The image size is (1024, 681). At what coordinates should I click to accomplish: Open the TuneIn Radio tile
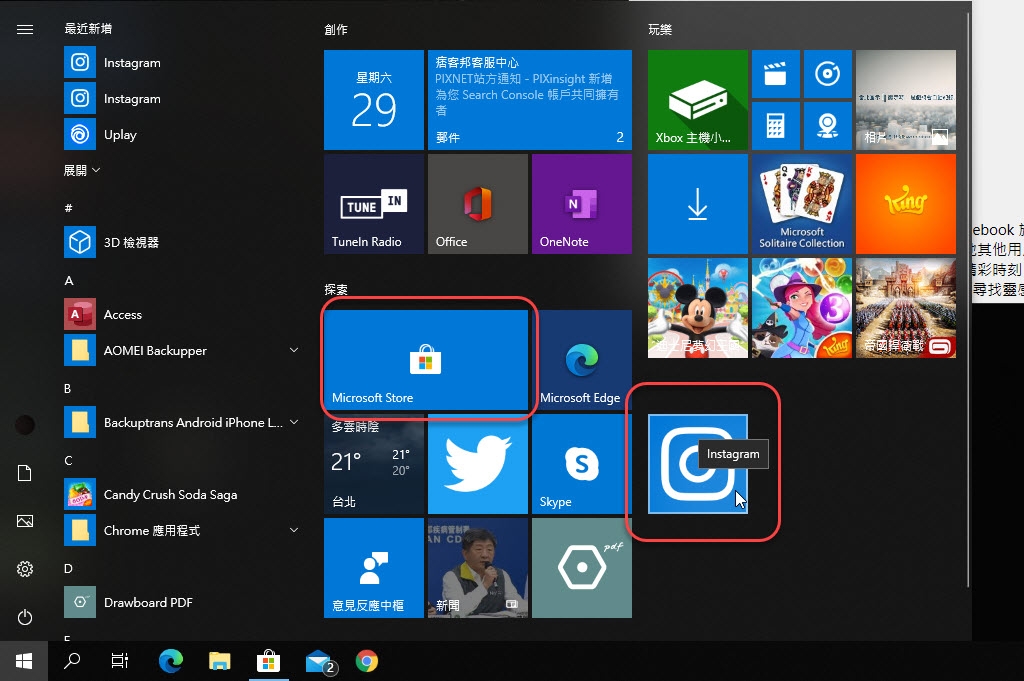pos(373,204)
